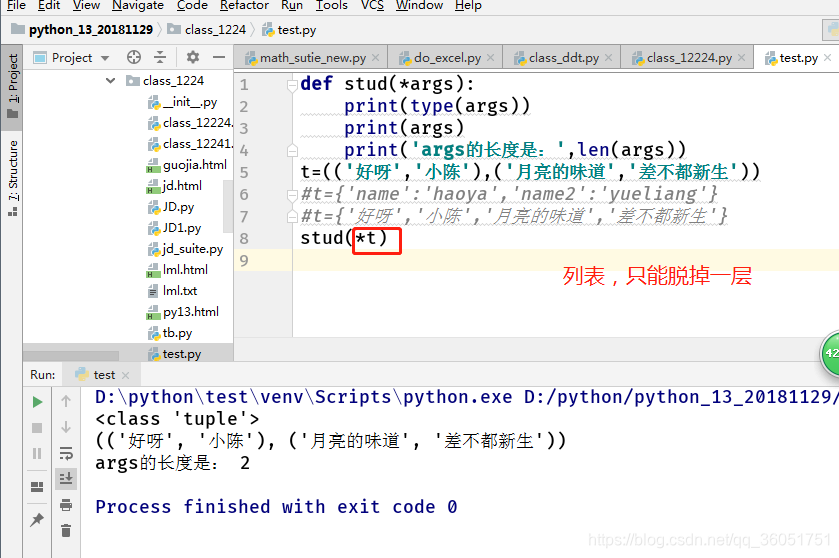The width and height of the screenshot is (839, 558).
Task: Open the Tools menu
Action: (x=331, y=5)
